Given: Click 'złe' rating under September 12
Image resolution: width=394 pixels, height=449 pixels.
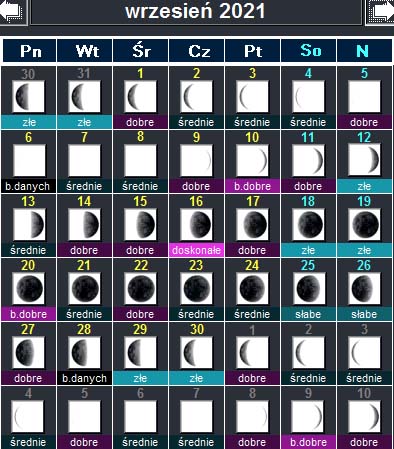Looking at the screenshot, I should pyautogui.click(x=364, y=186).
